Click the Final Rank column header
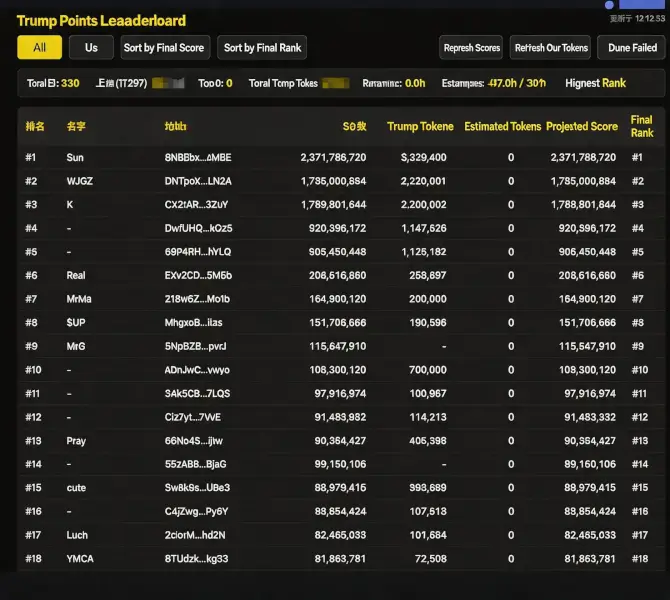Screen dimensions: 670x600 [641, 127]
